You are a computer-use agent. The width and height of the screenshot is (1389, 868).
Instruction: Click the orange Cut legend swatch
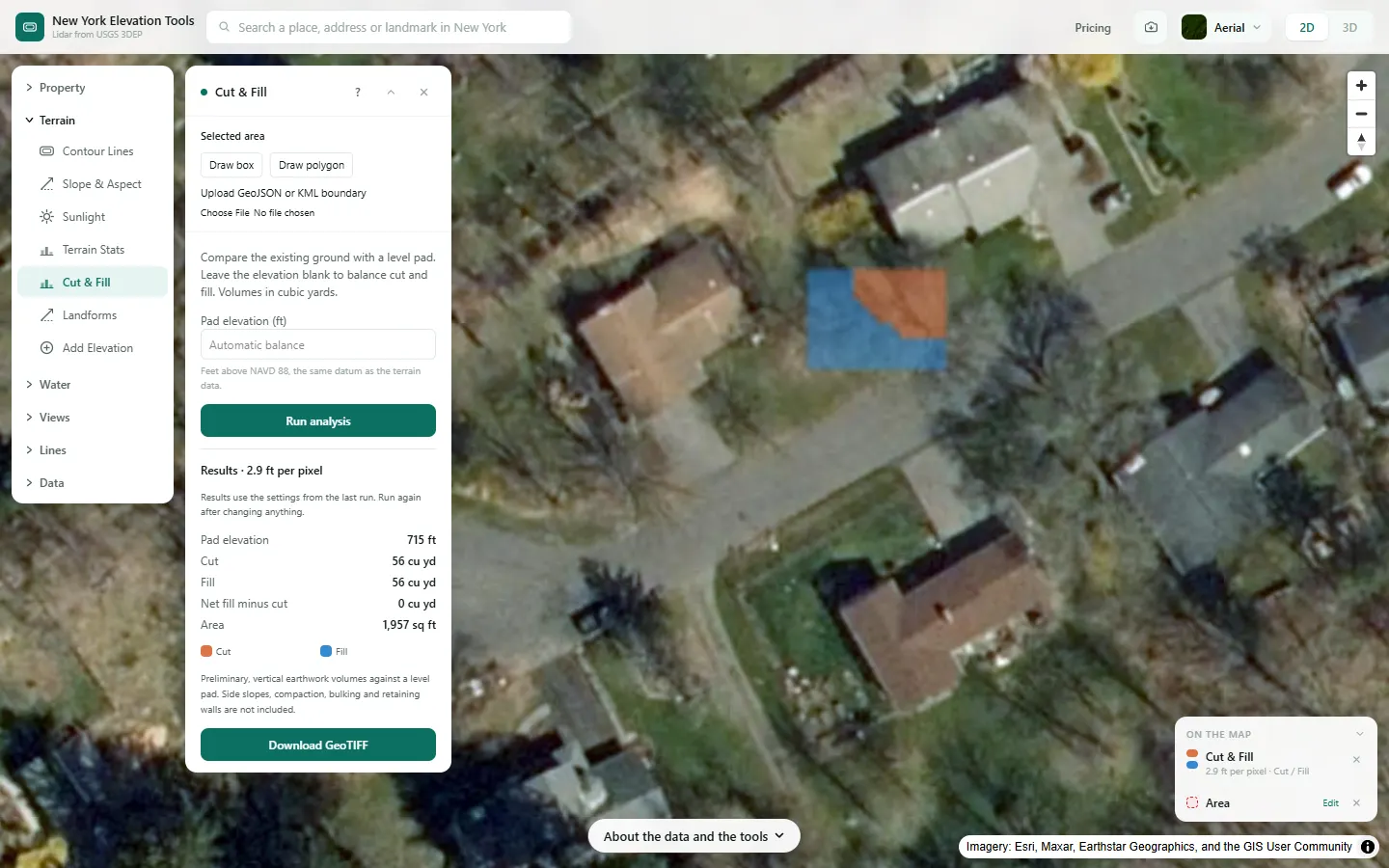click(206, 652)
